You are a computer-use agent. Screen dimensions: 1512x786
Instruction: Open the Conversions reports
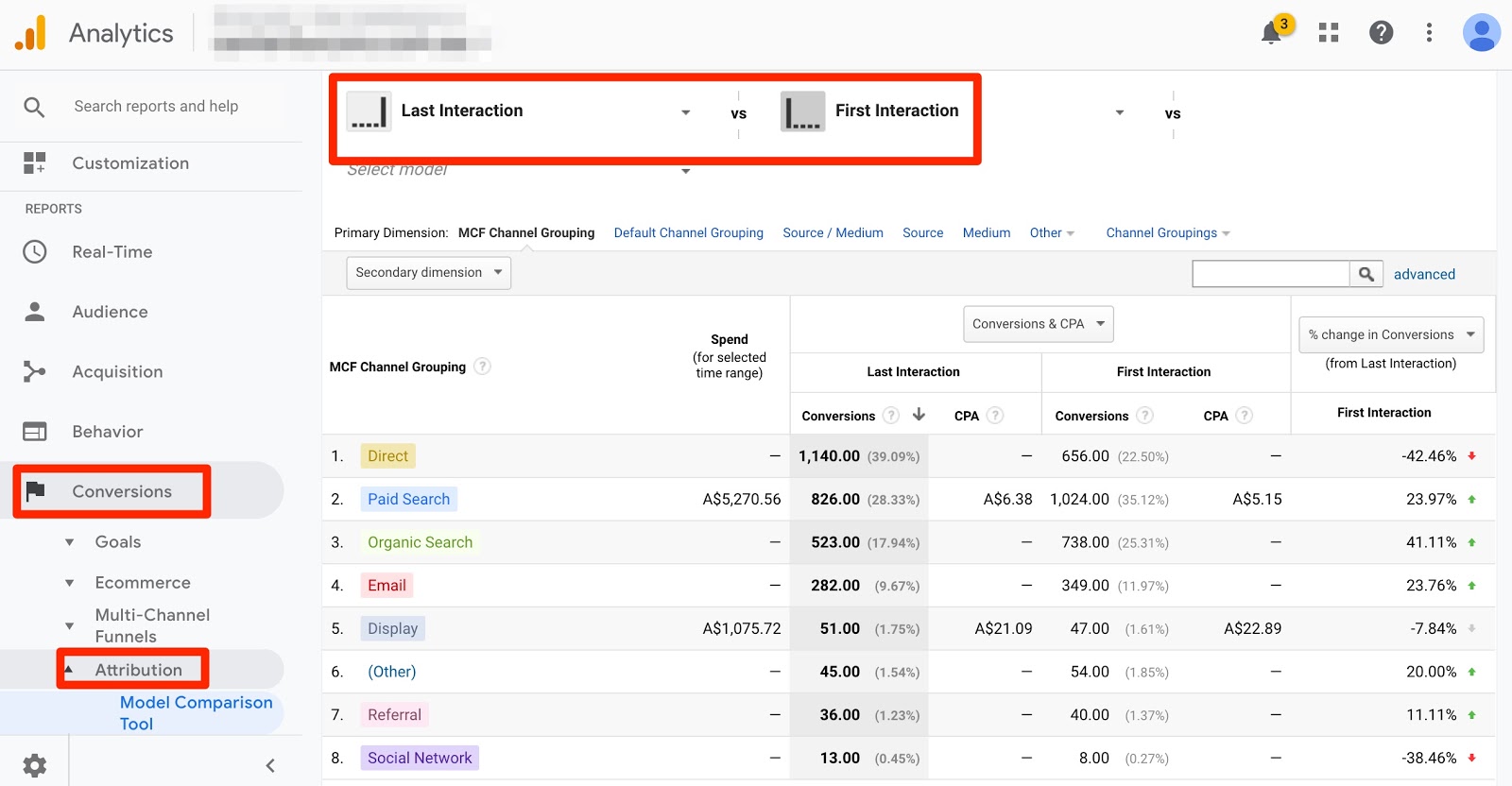point(122,491)
